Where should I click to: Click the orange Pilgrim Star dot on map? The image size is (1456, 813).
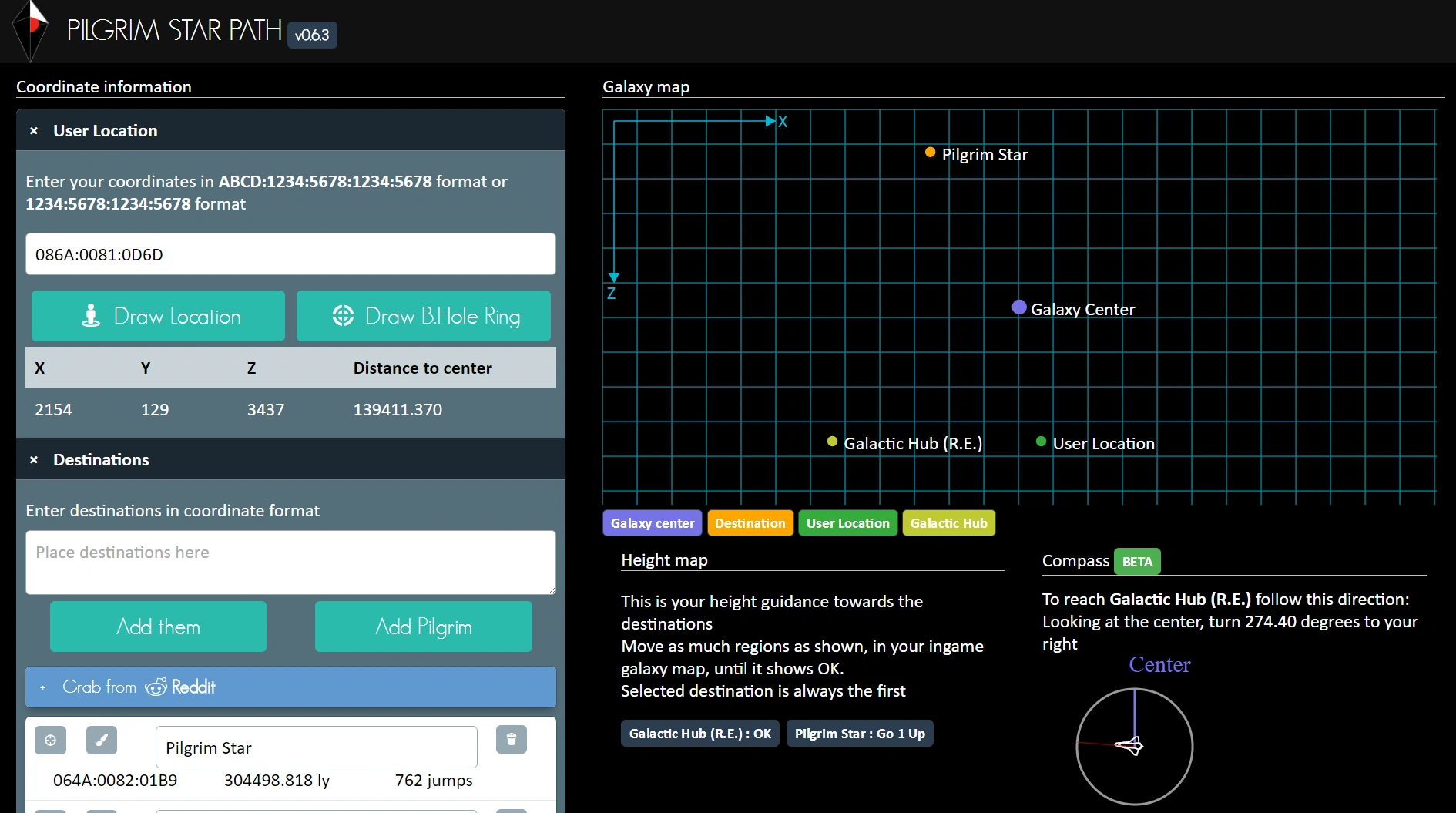pyautogui.click(x=931, y=153)
